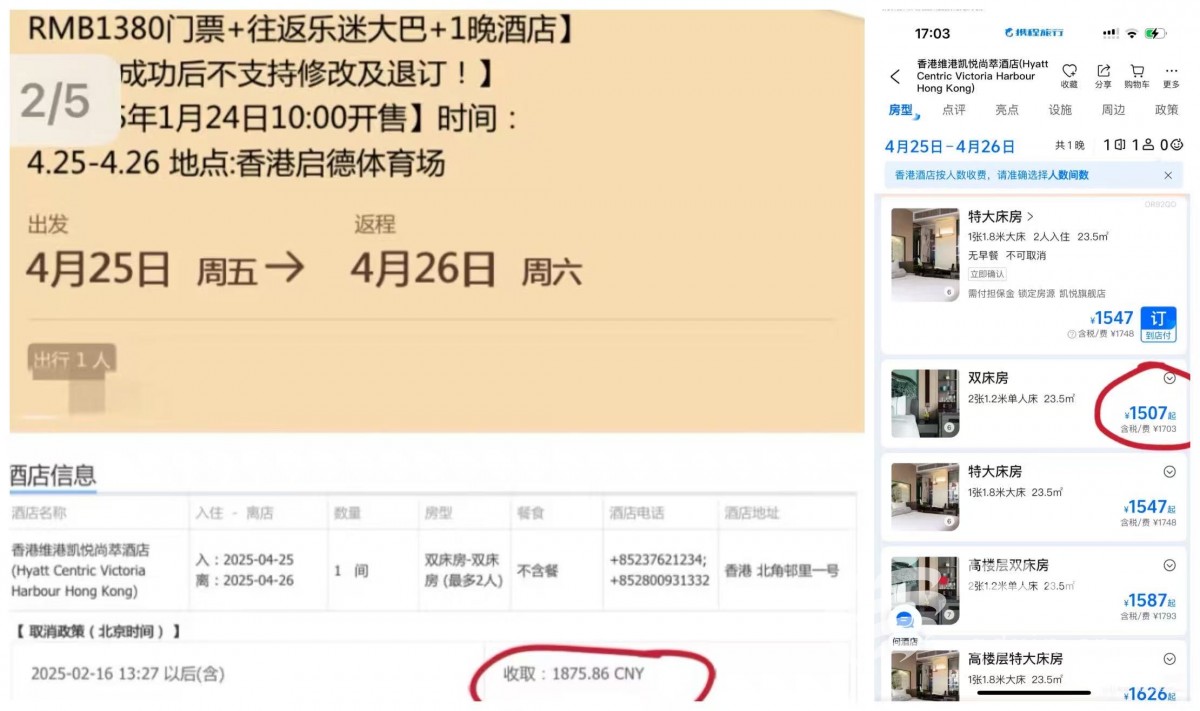The image size is (1200, 711).
Task: Tap phone number +85237621234
Action: click(x=658, y=559)
